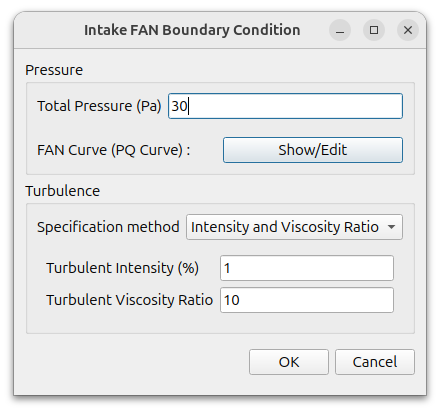Click the Turbulent Intensity (%) label
Image resolution: width=440 pixels, height=412 pixels.
122,268
